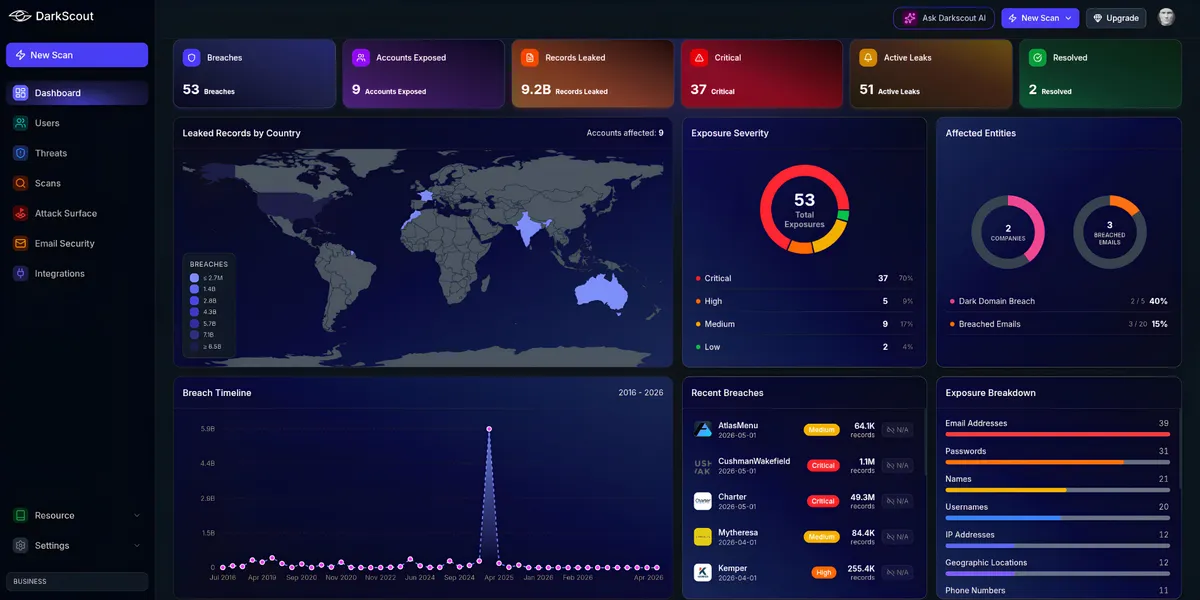Click Ask Darkscout AI button
The height and width of the screenshot is (600, 1200).
coord(944,18)
